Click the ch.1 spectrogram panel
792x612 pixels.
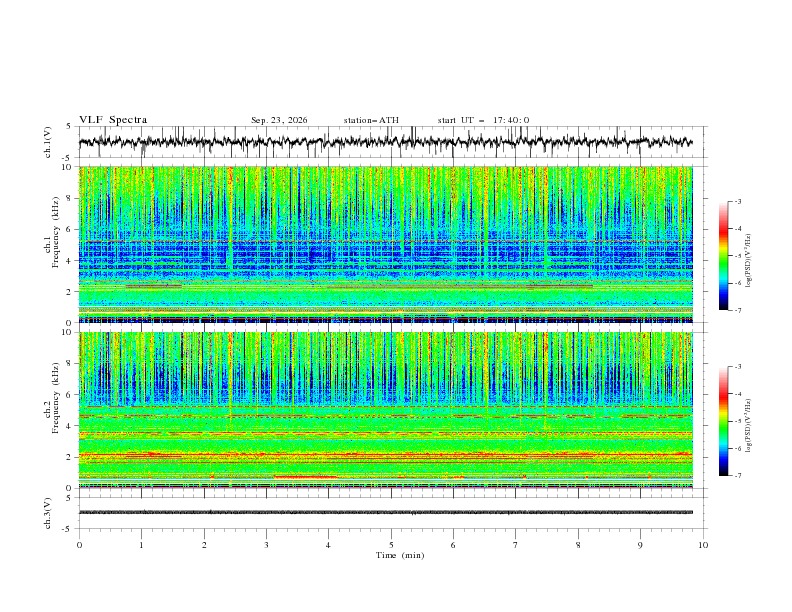[x=386, y=244]
